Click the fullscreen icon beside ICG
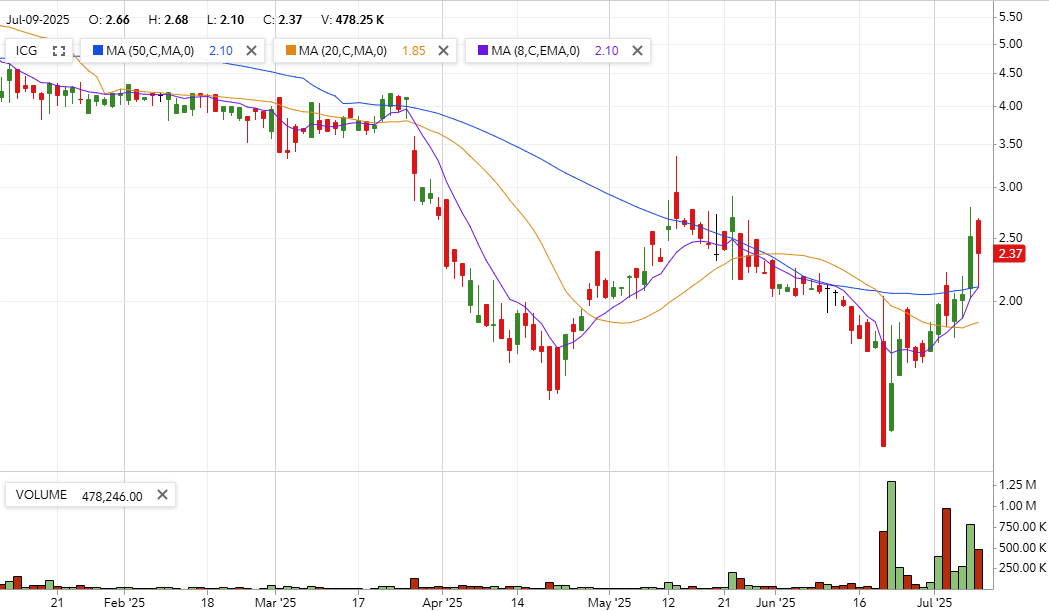The width and height of the screenshot is (1049, 611). [x=59, y=51]
